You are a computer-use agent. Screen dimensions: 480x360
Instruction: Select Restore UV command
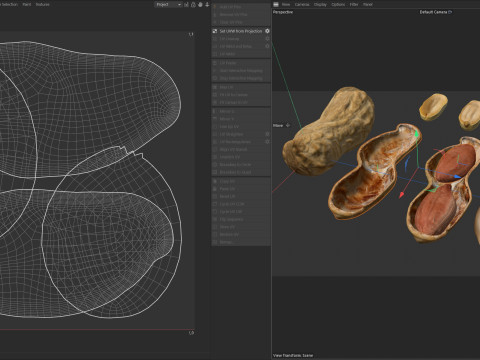pyautogui.click(x=241, y=235)
